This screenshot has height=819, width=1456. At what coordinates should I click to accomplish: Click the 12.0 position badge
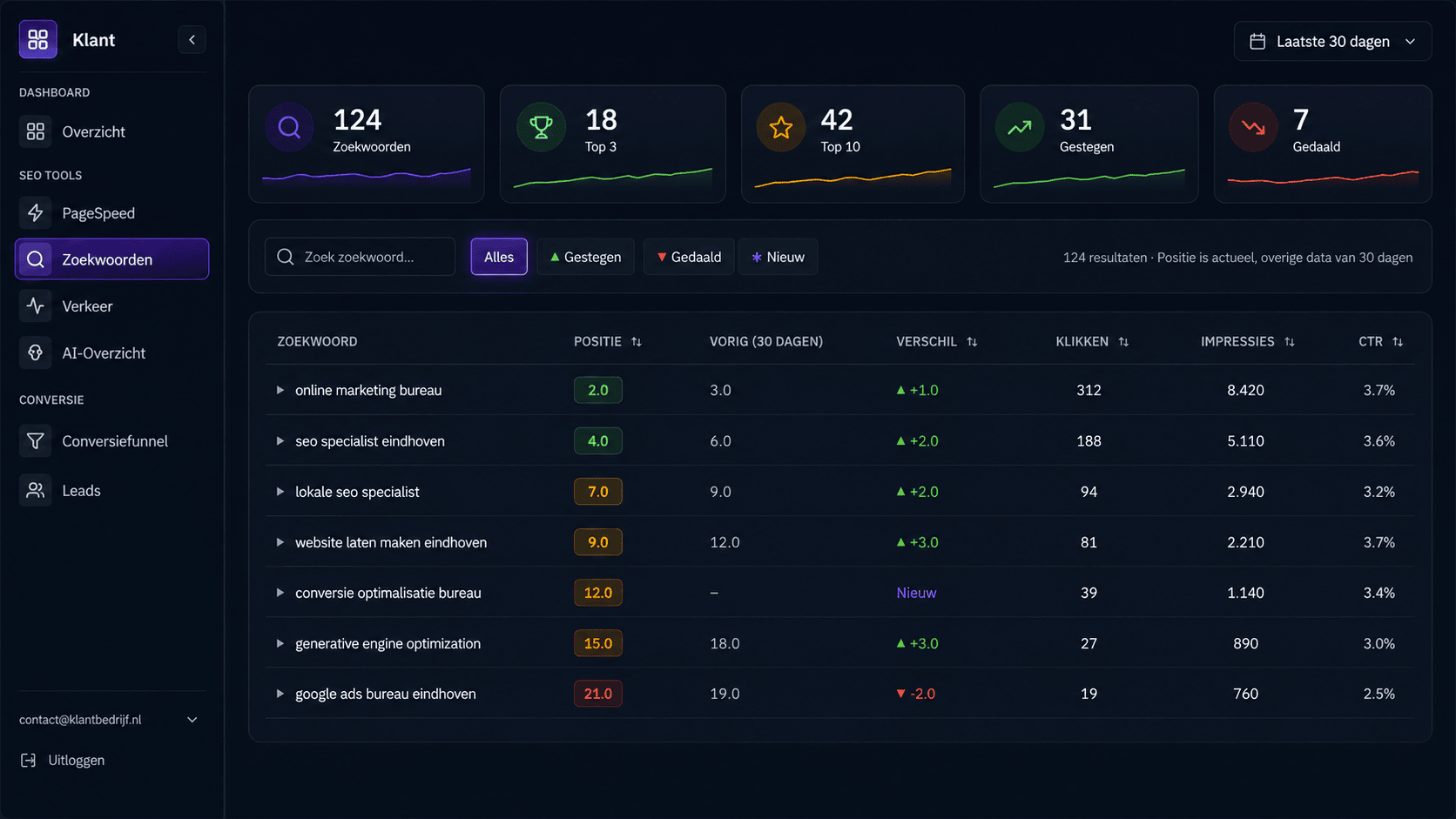point(598,593)
